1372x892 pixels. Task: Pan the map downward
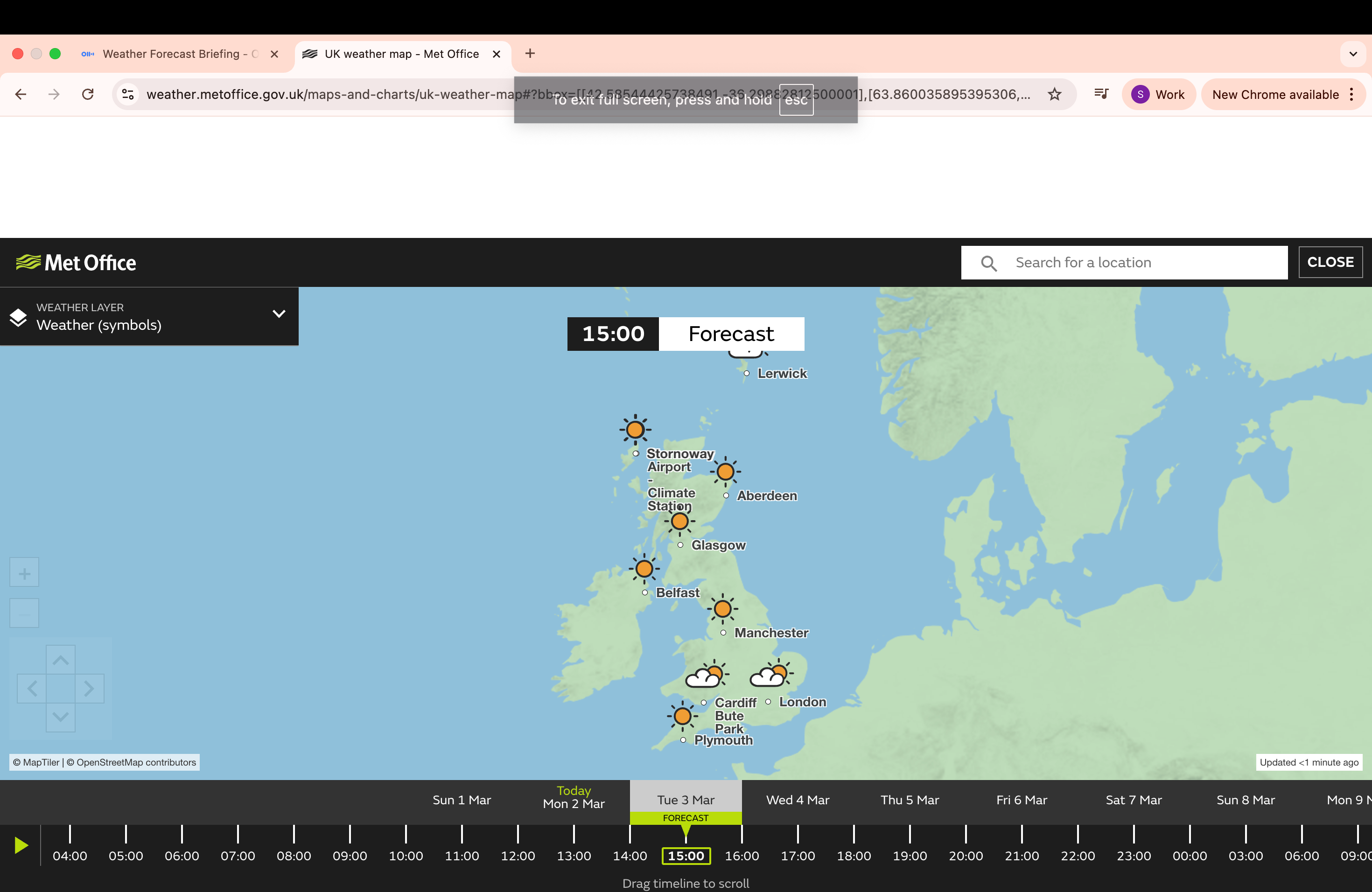click(x=61, y=717)
